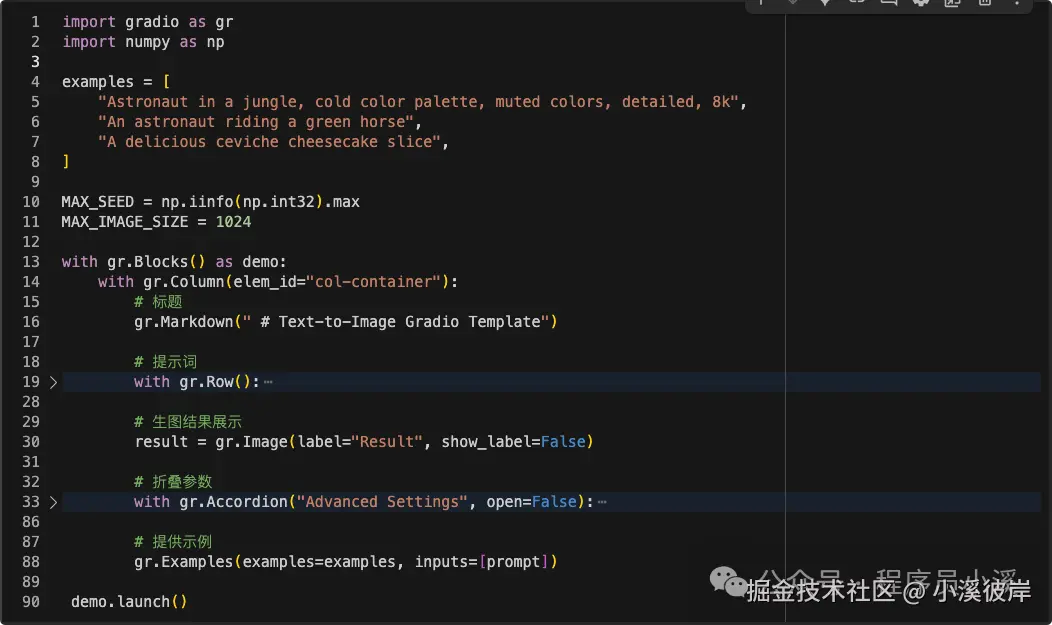Click 'gr.Blocks()' on line 13

click(x=156, y=262)
